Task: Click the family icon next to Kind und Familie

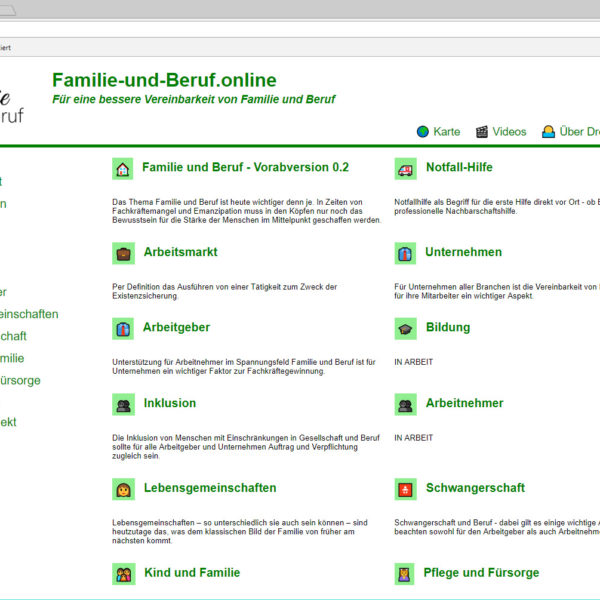Action: [123, 574]
